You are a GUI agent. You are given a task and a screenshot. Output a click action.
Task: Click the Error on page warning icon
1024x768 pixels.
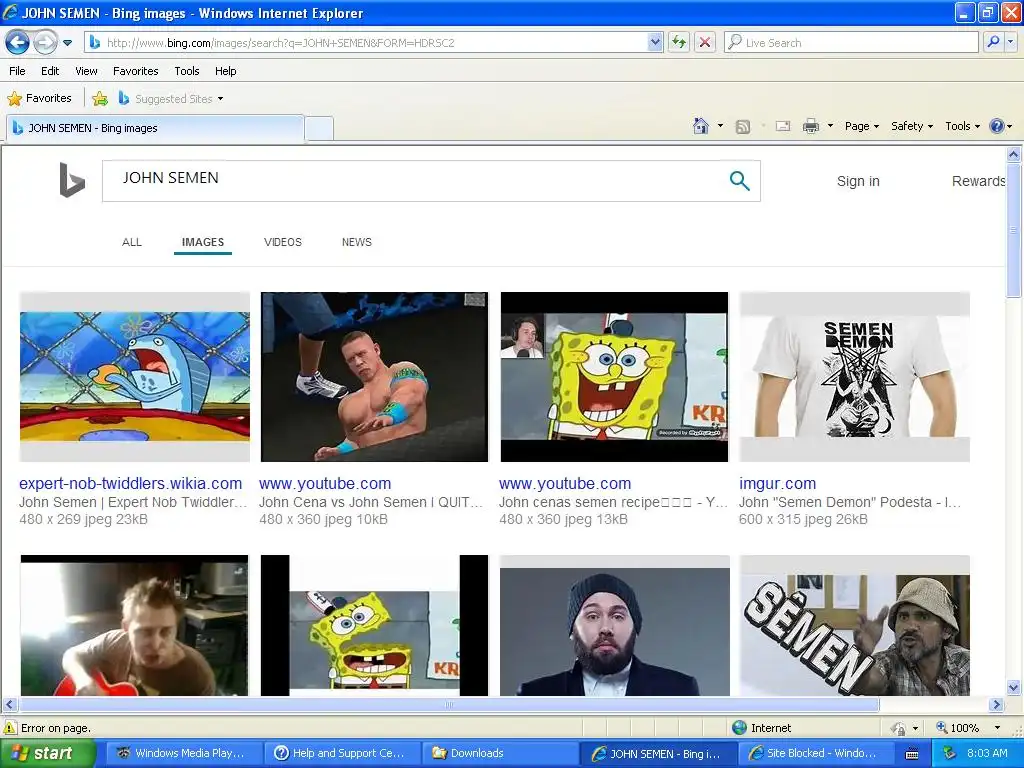(x=10, y=728)
